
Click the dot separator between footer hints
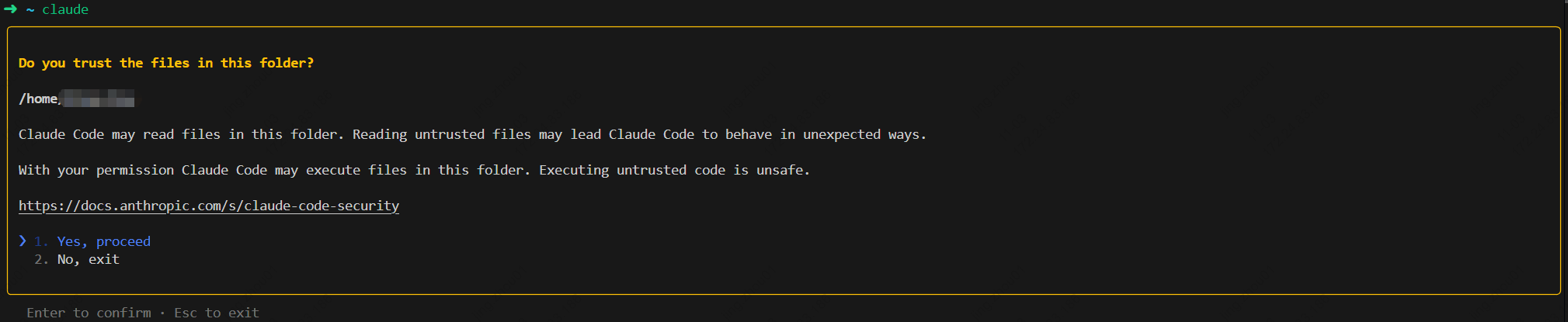pos(162,313)
